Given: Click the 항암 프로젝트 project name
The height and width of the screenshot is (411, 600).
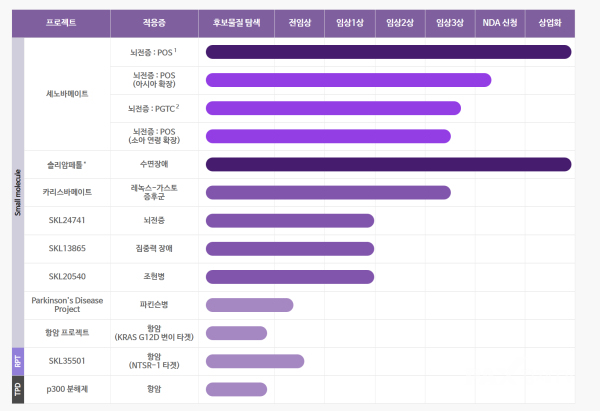Looking at the screenshot, I should click(x=67, y=333).
